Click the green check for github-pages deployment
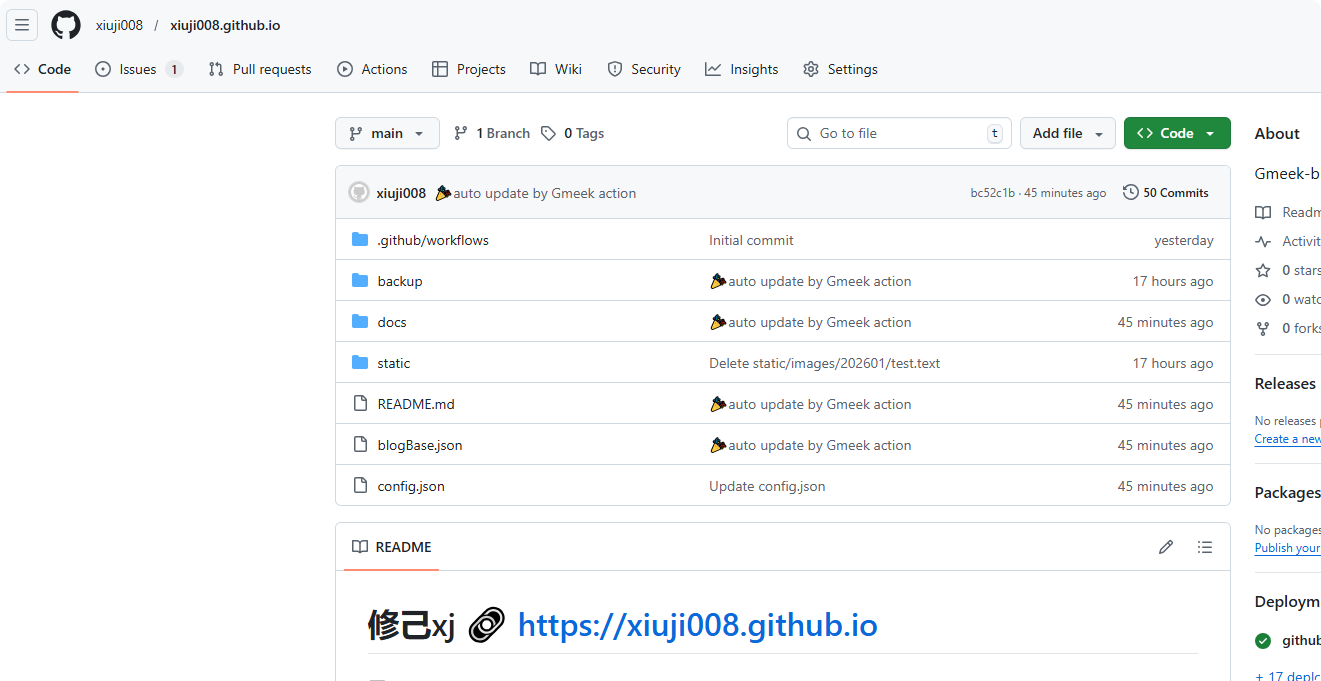Image resolution: width=1321 pixels, height=681 pixels. coord(1263,640)
